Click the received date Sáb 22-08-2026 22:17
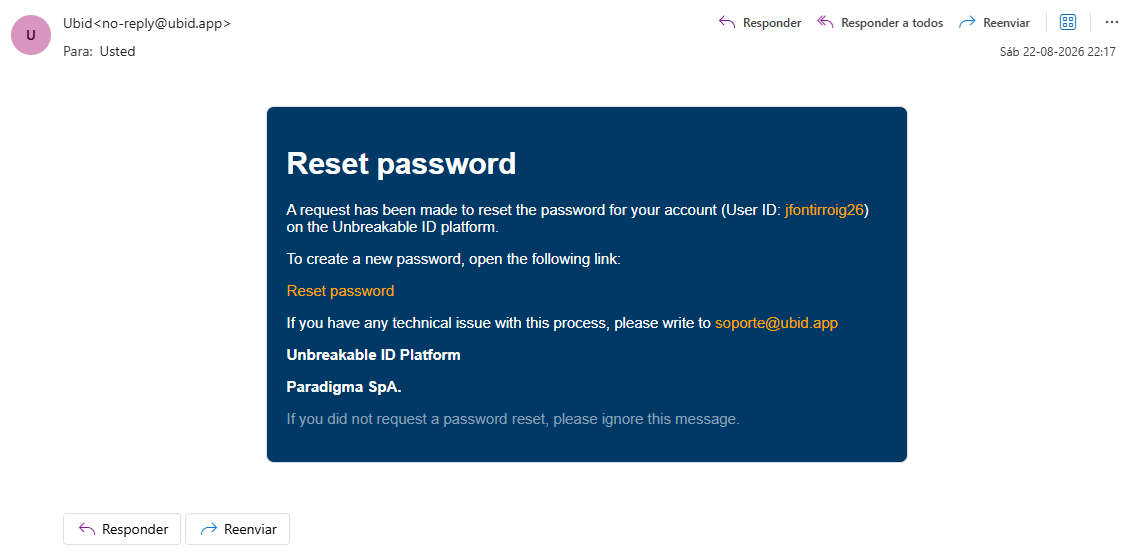The height and width of the screenshot is (557, 1137). click(1057, 52)
